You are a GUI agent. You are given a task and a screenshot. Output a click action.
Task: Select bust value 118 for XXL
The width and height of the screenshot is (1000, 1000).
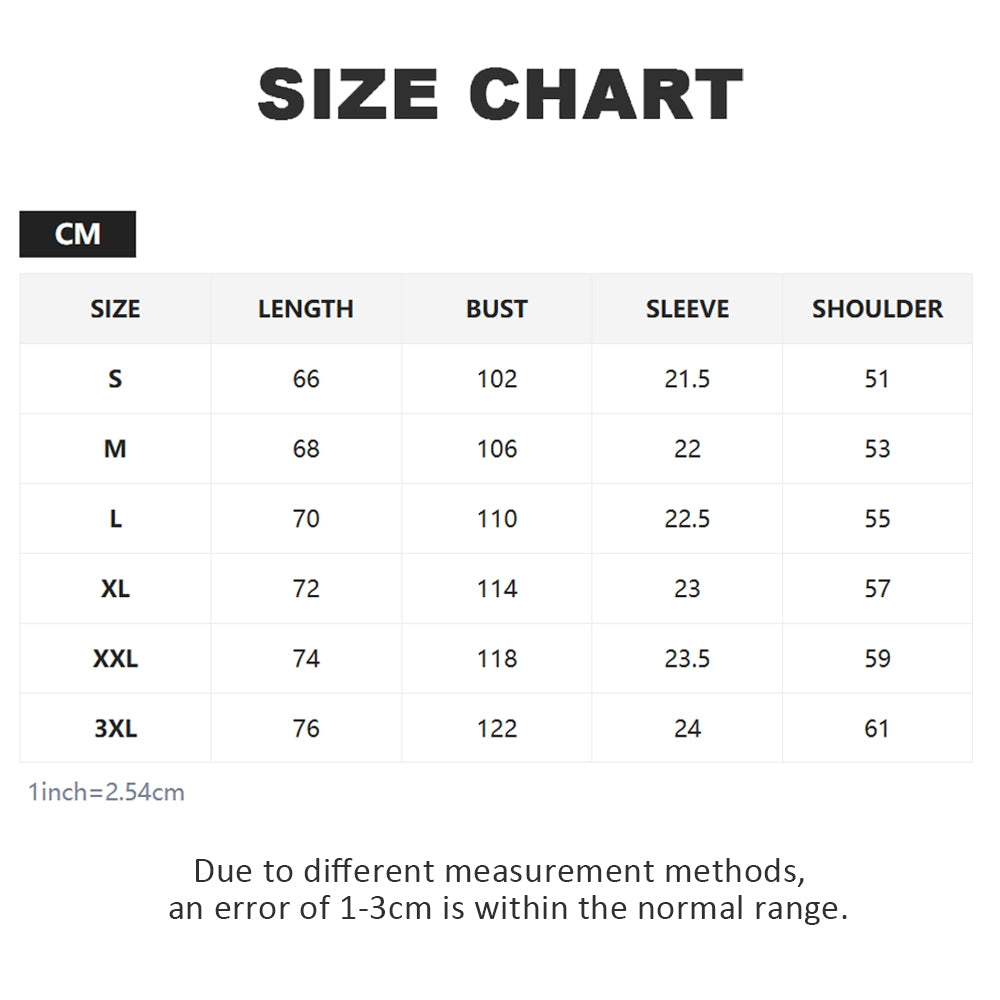tap(497, 659)
